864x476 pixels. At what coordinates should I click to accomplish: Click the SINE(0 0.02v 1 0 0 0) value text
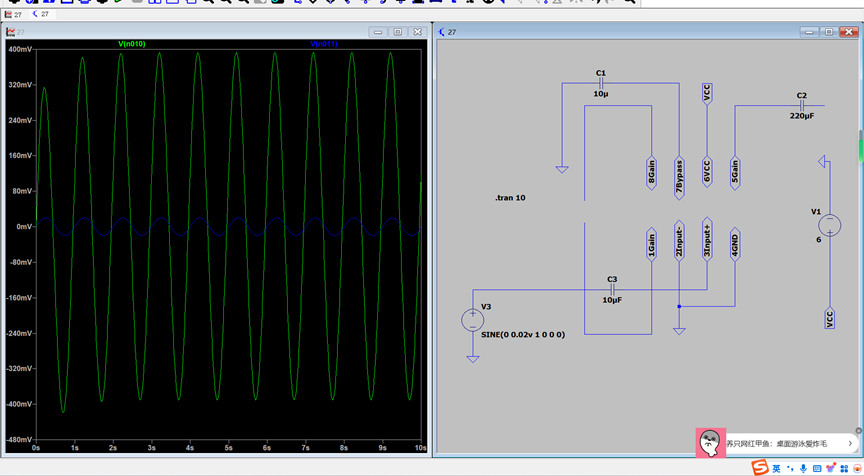tap(522, 334)
